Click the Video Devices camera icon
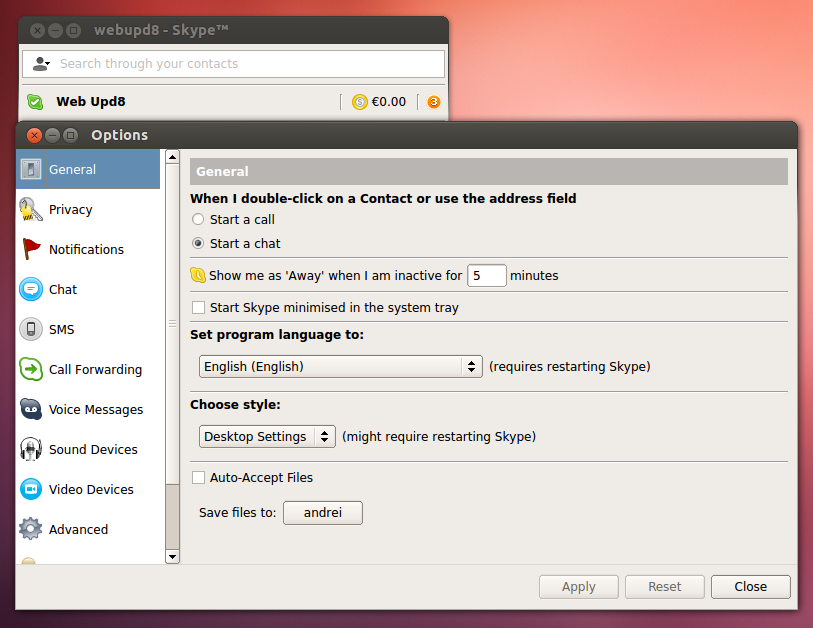Viewport: 813px width, 628px height. coord(31,489)
